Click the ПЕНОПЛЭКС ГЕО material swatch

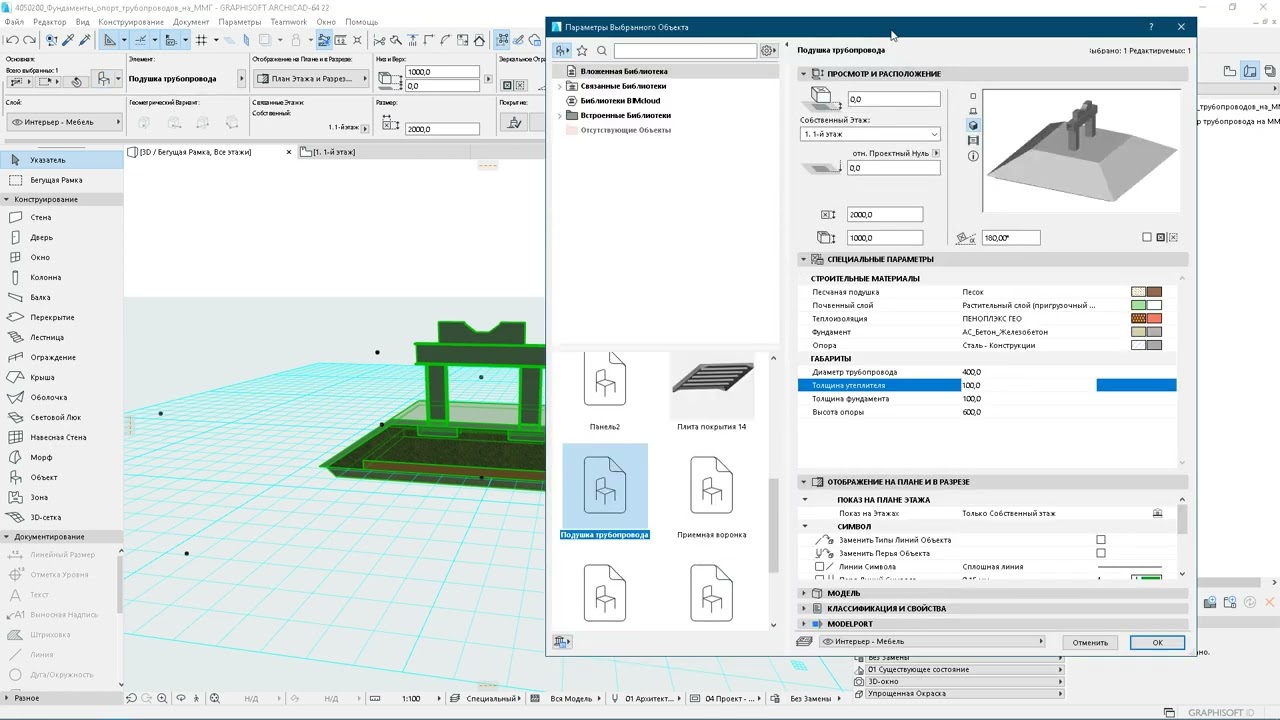tap(1146, 319)
